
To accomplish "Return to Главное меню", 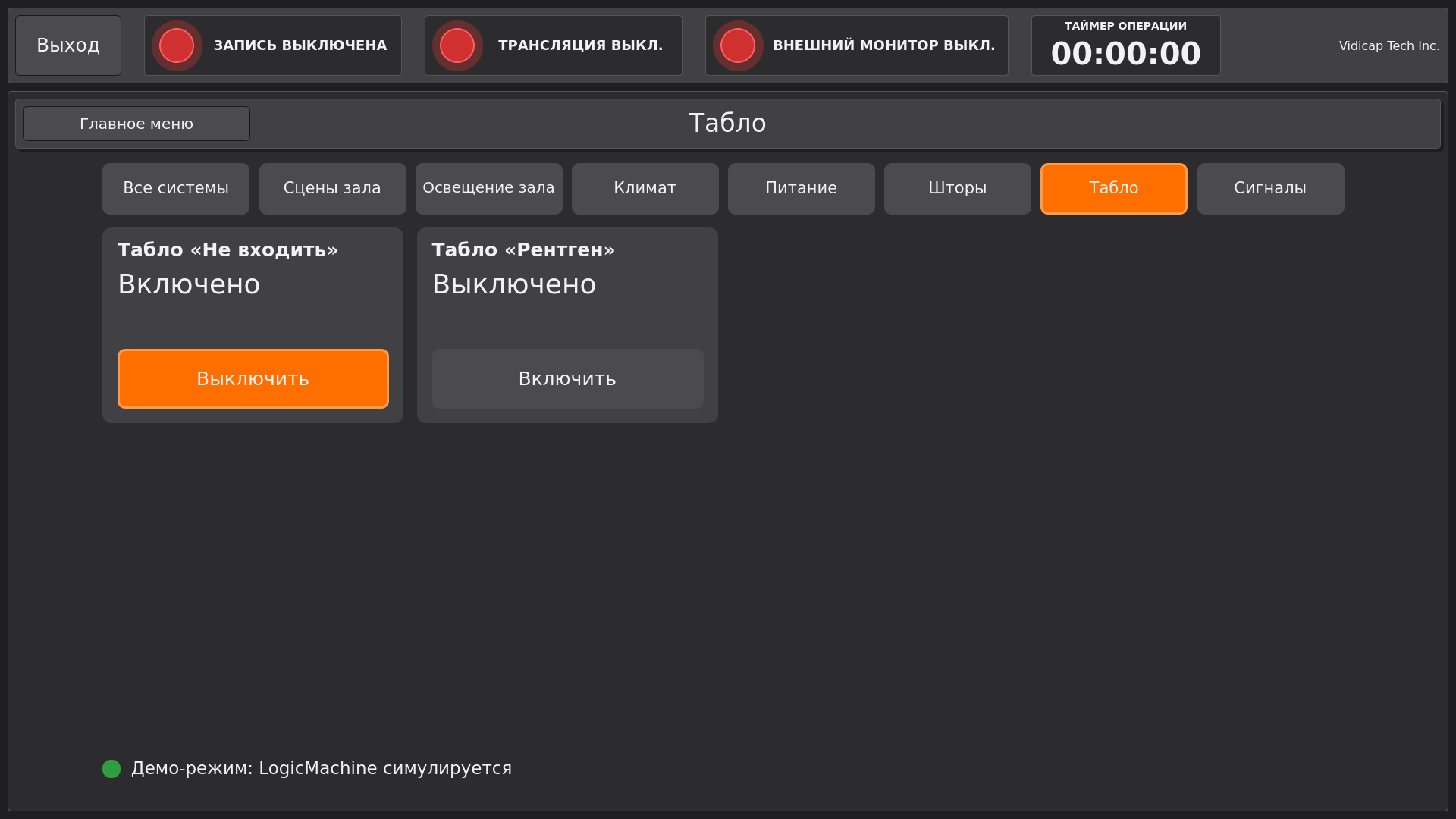I will [136, 124].
